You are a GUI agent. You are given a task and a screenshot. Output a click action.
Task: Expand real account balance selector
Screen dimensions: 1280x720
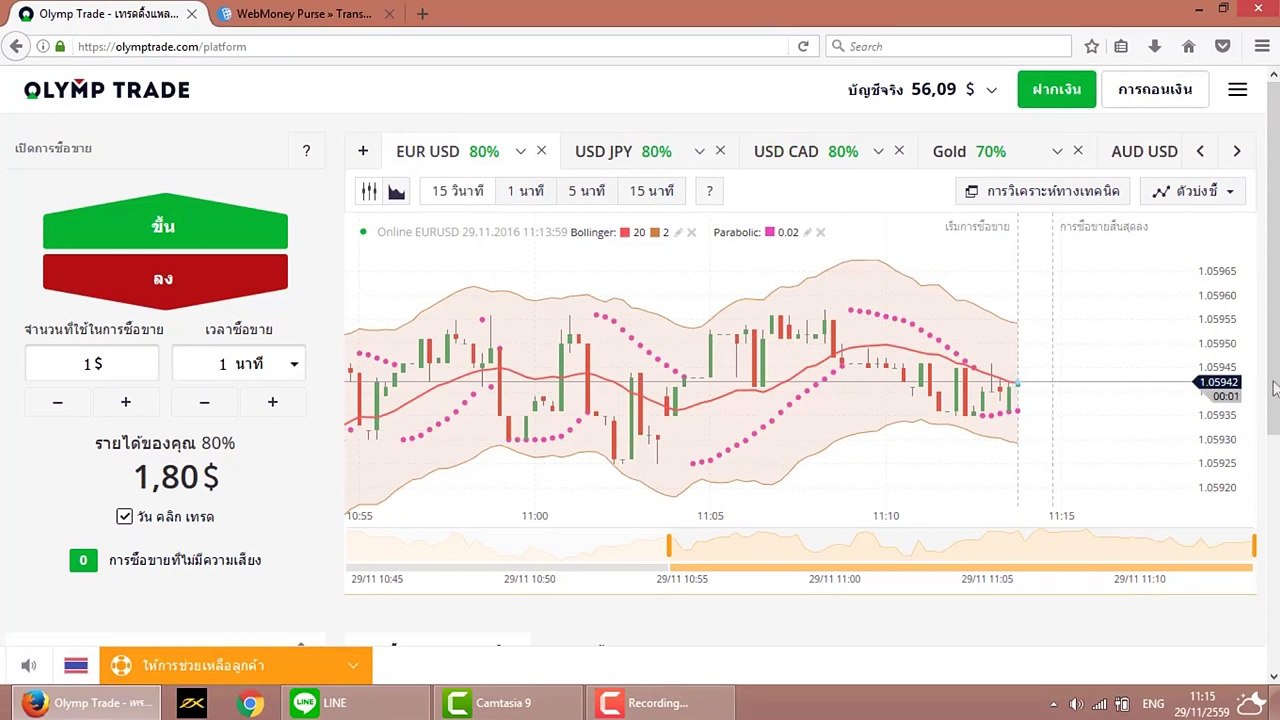click(992, 90)
